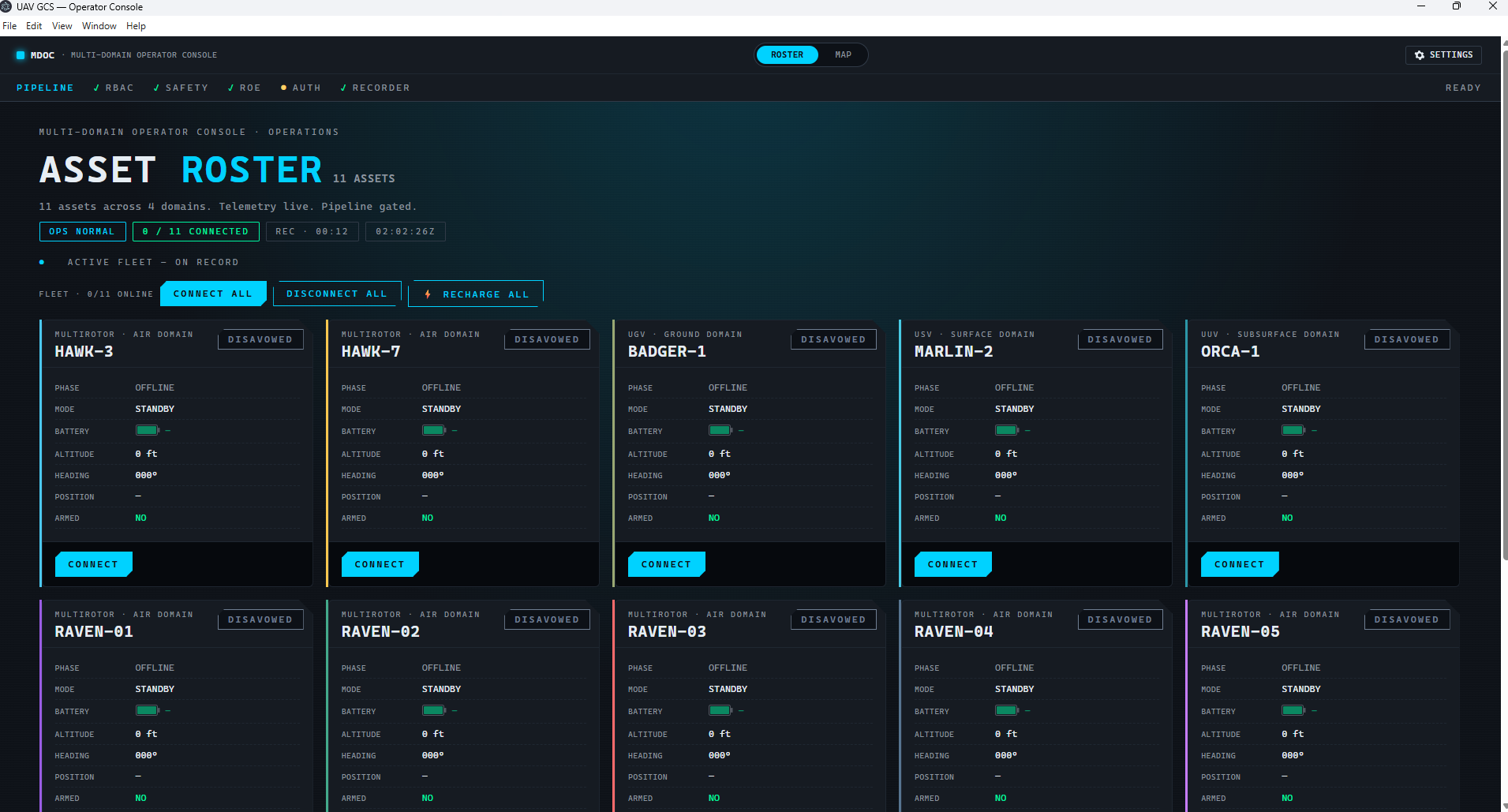Connect MARLIN-2 asset
This screenshot has width=1508, height=812.
pos(952,564)
